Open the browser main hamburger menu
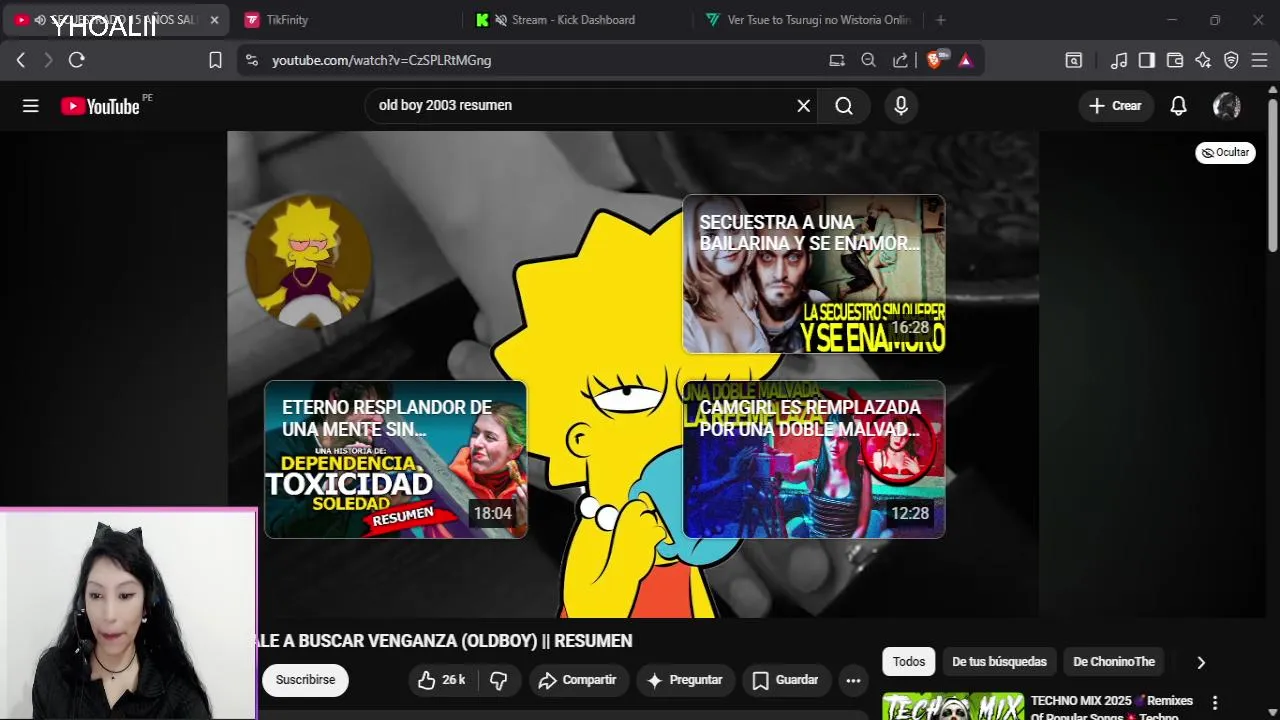Screen dimensions: 1280x720 [x=1259, y=60]
